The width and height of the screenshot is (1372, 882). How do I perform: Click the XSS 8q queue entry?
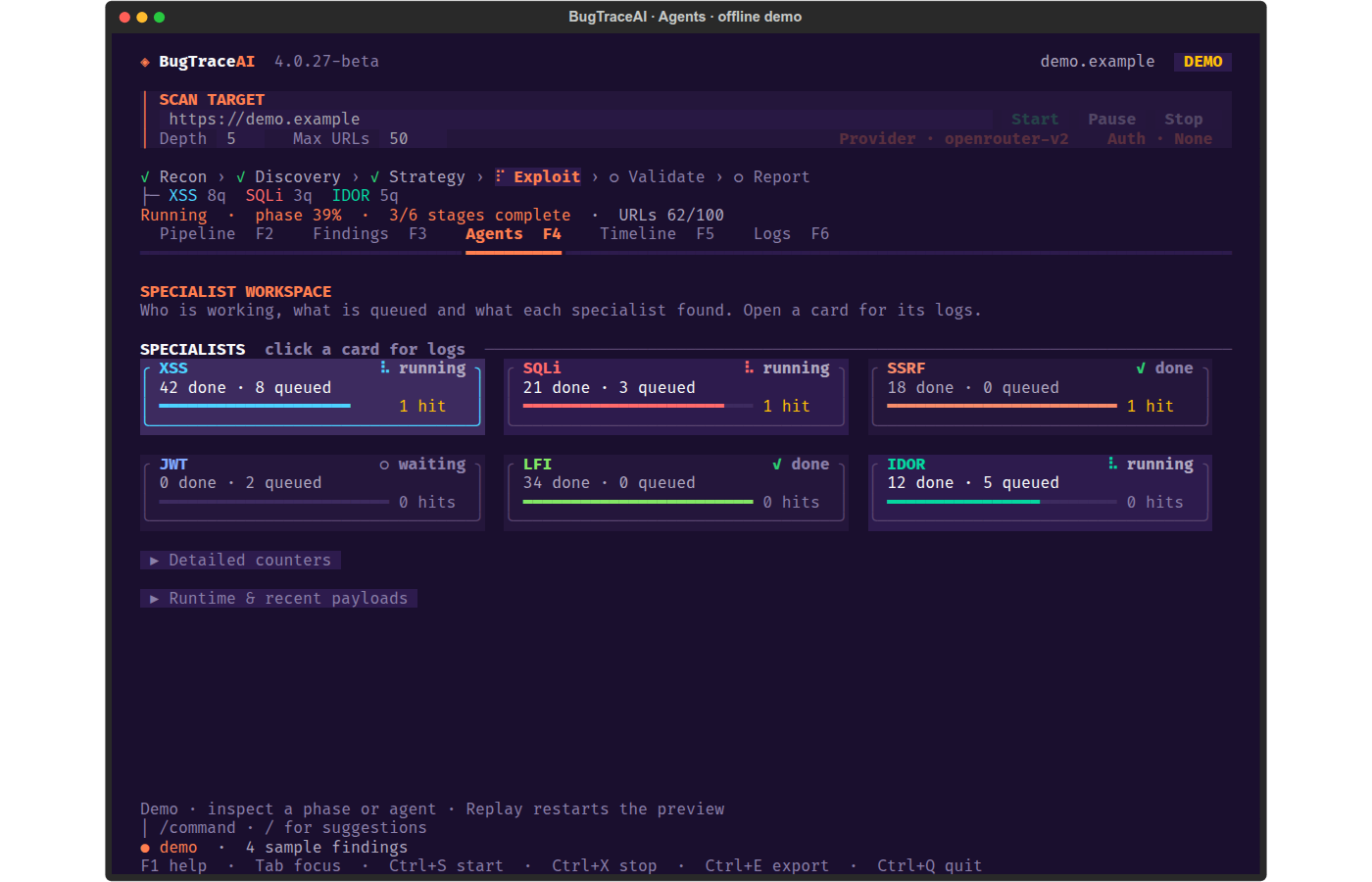point(197,196)
